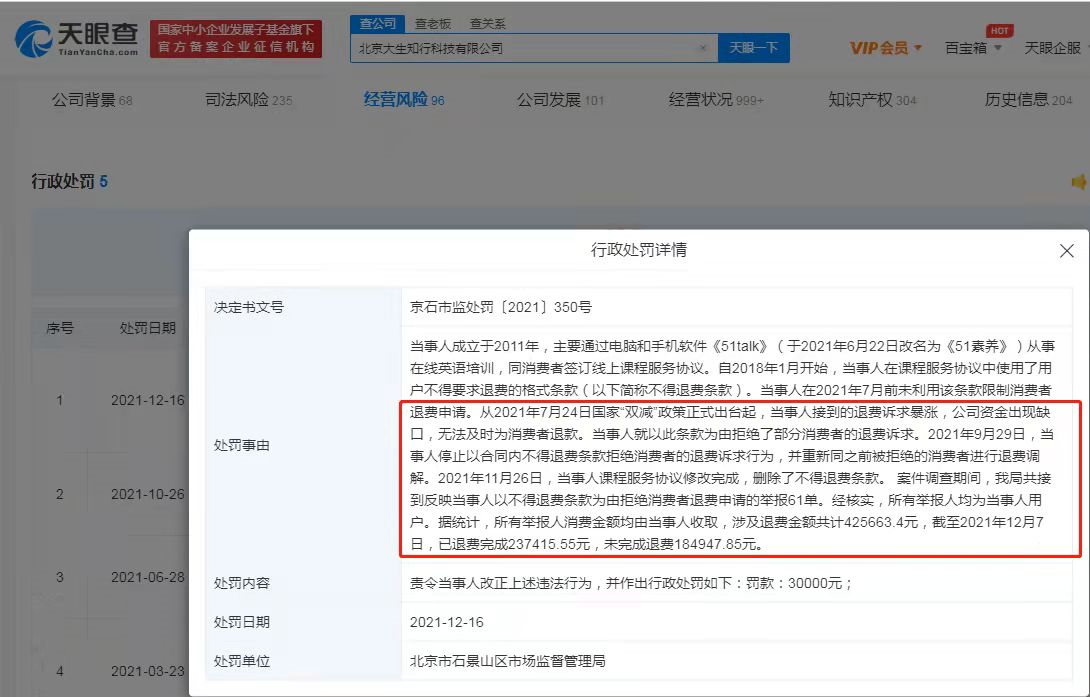Image resolution: width=1090 pixels, height=697 pixels.
Task: Switch to the 查老板 search tab
Action: 433,24
